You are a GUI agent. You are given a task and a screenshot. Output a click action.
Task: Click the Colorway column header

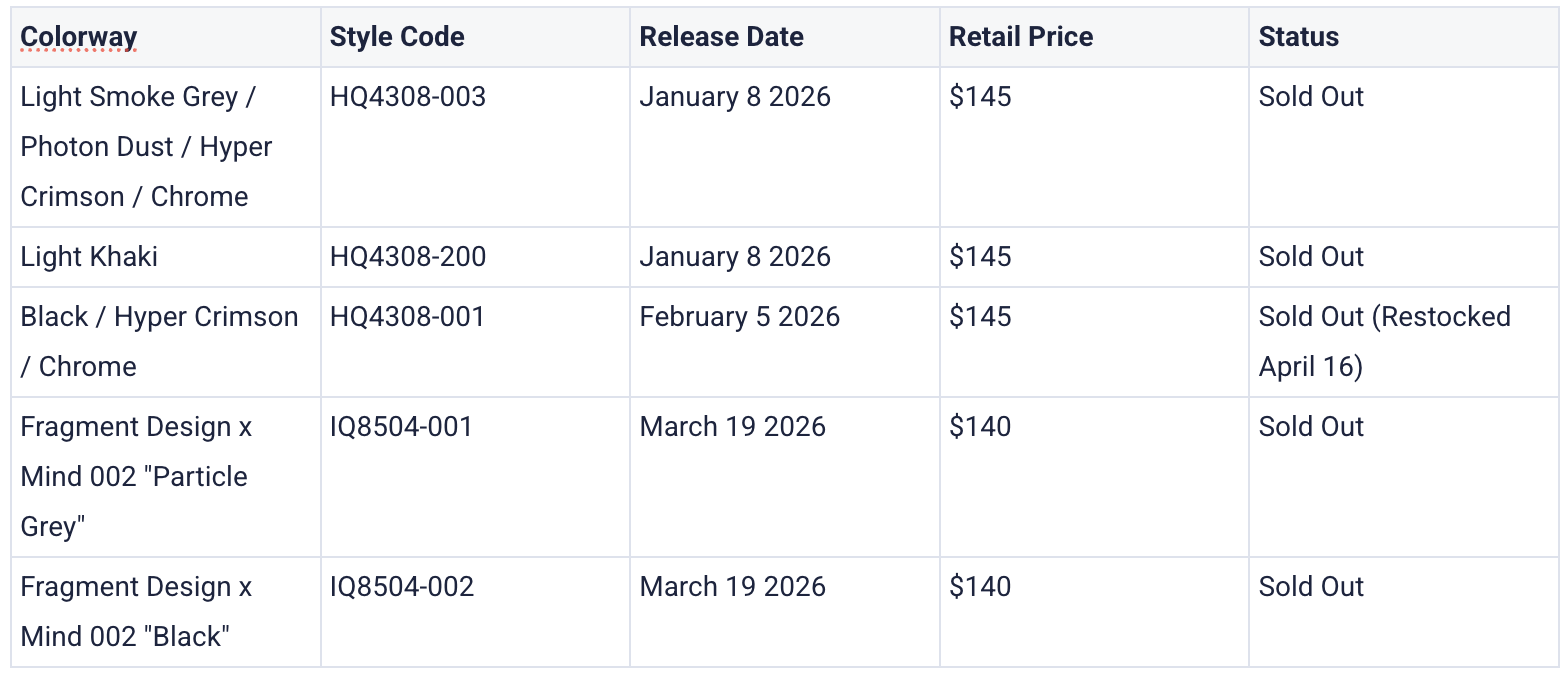pos(79,37)
